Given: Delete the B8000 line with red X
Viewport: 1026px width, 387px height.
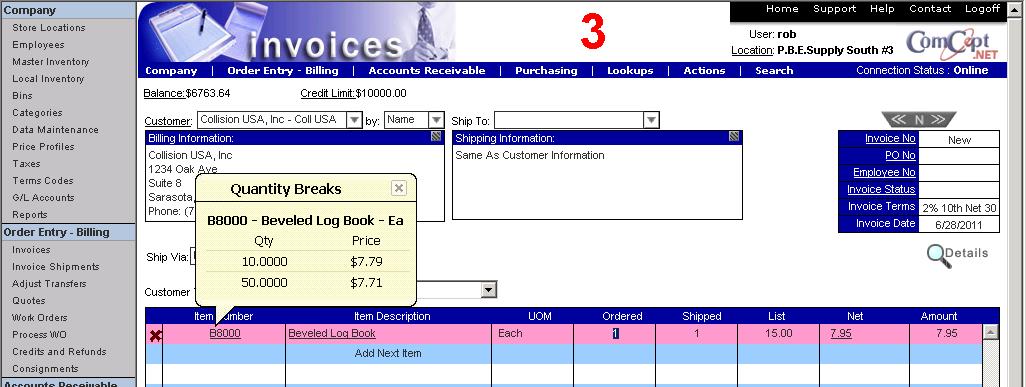Looking at the screenshot, I should (x=156, y=336).
